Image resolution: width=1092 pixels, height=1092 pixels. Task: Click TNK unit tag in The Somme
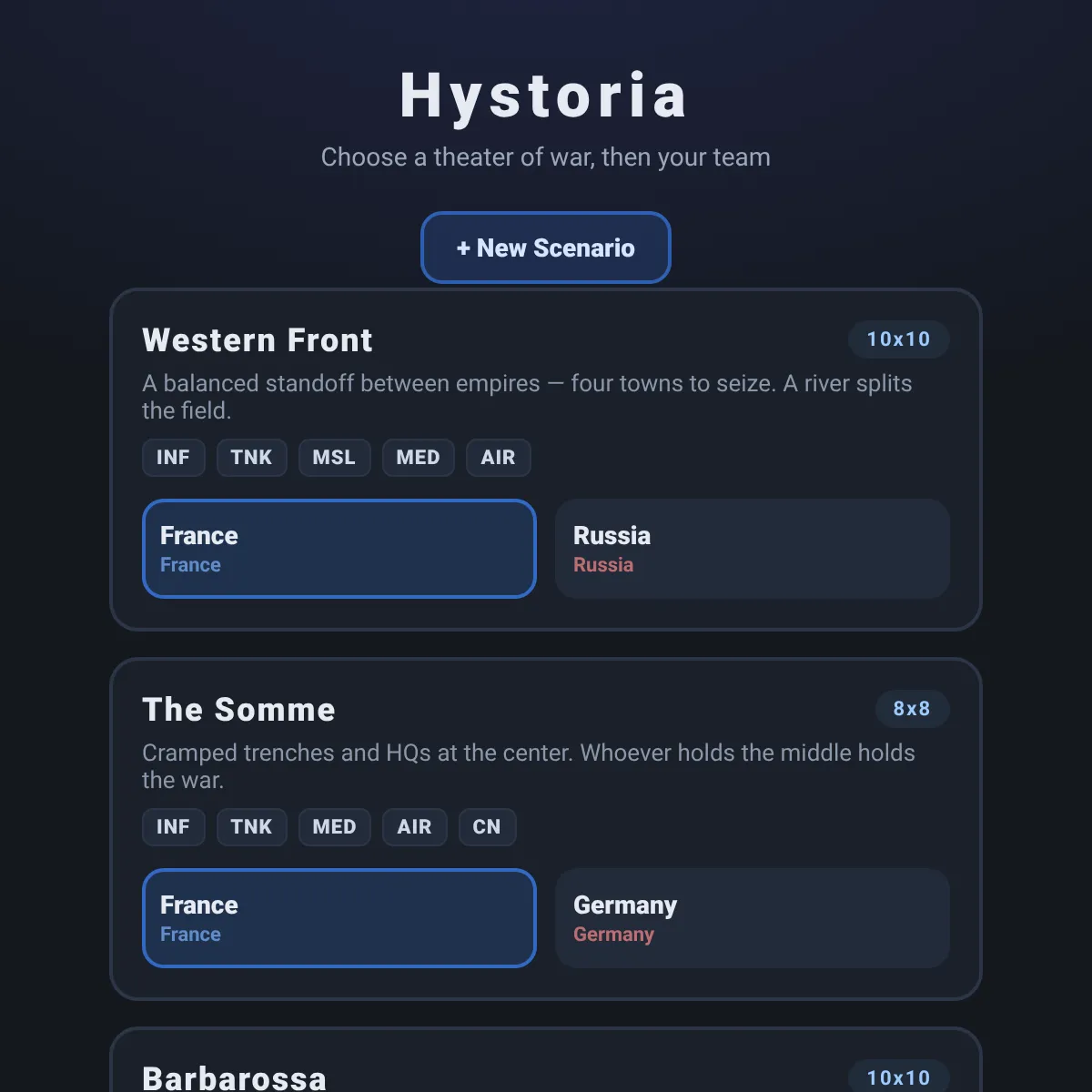(x=251, y=827)
